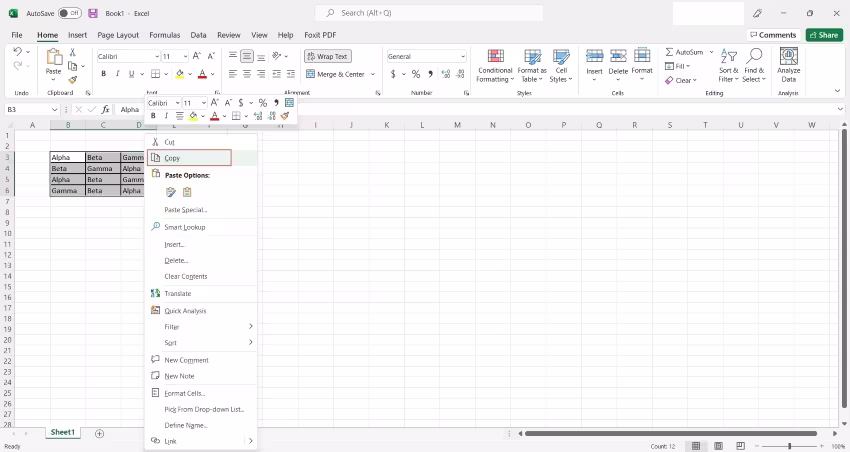
Task: Expand the Name Box dropdown arrow
Action: 54,109
